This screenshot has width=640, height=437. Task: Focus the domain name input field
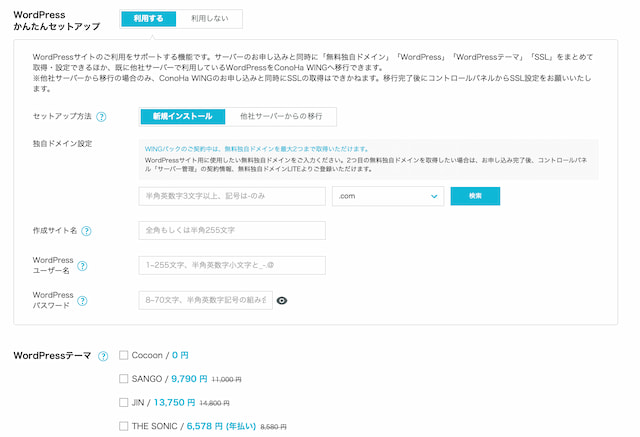click(232, 196)
